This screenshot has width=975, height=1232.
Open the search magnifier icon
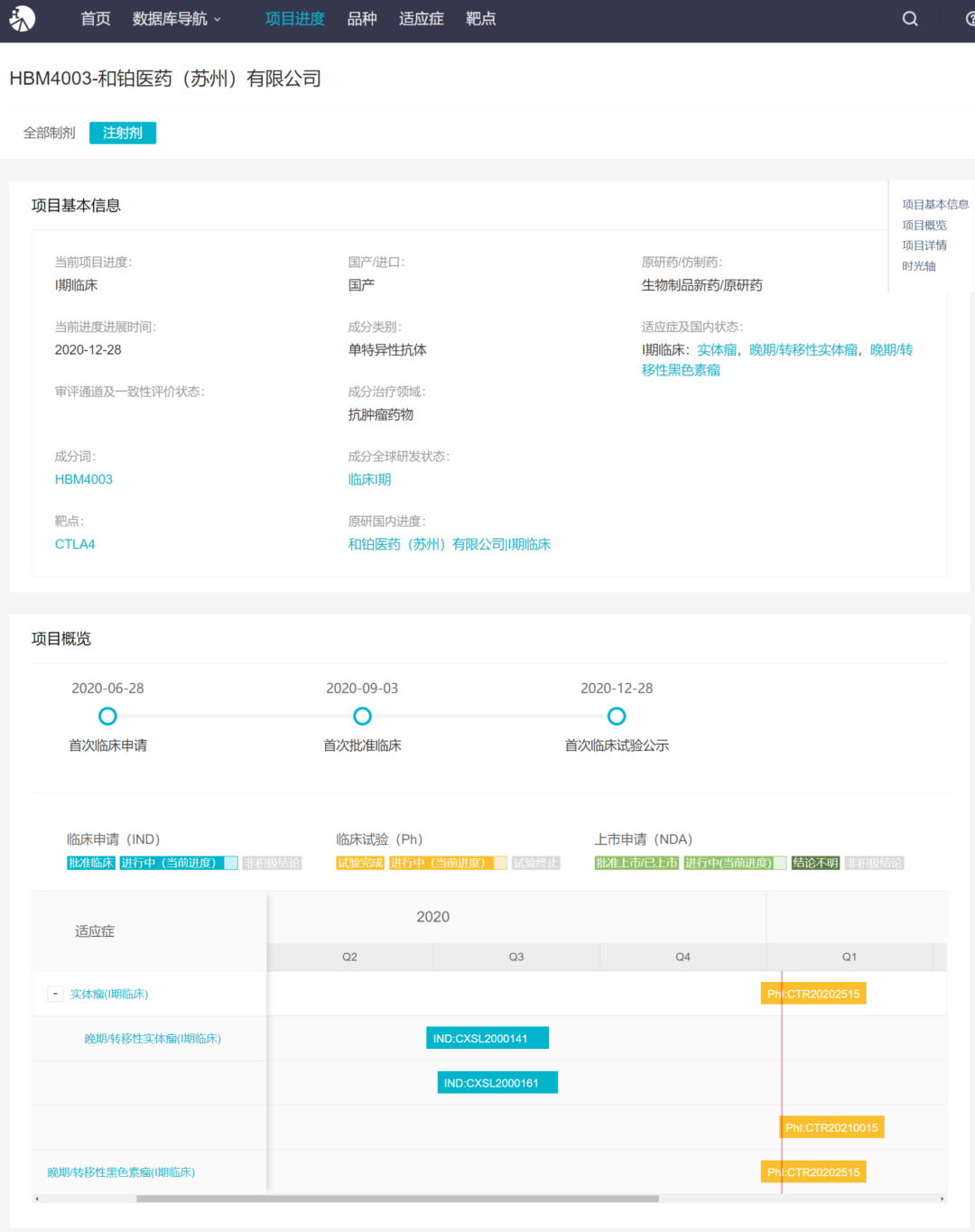910,19
